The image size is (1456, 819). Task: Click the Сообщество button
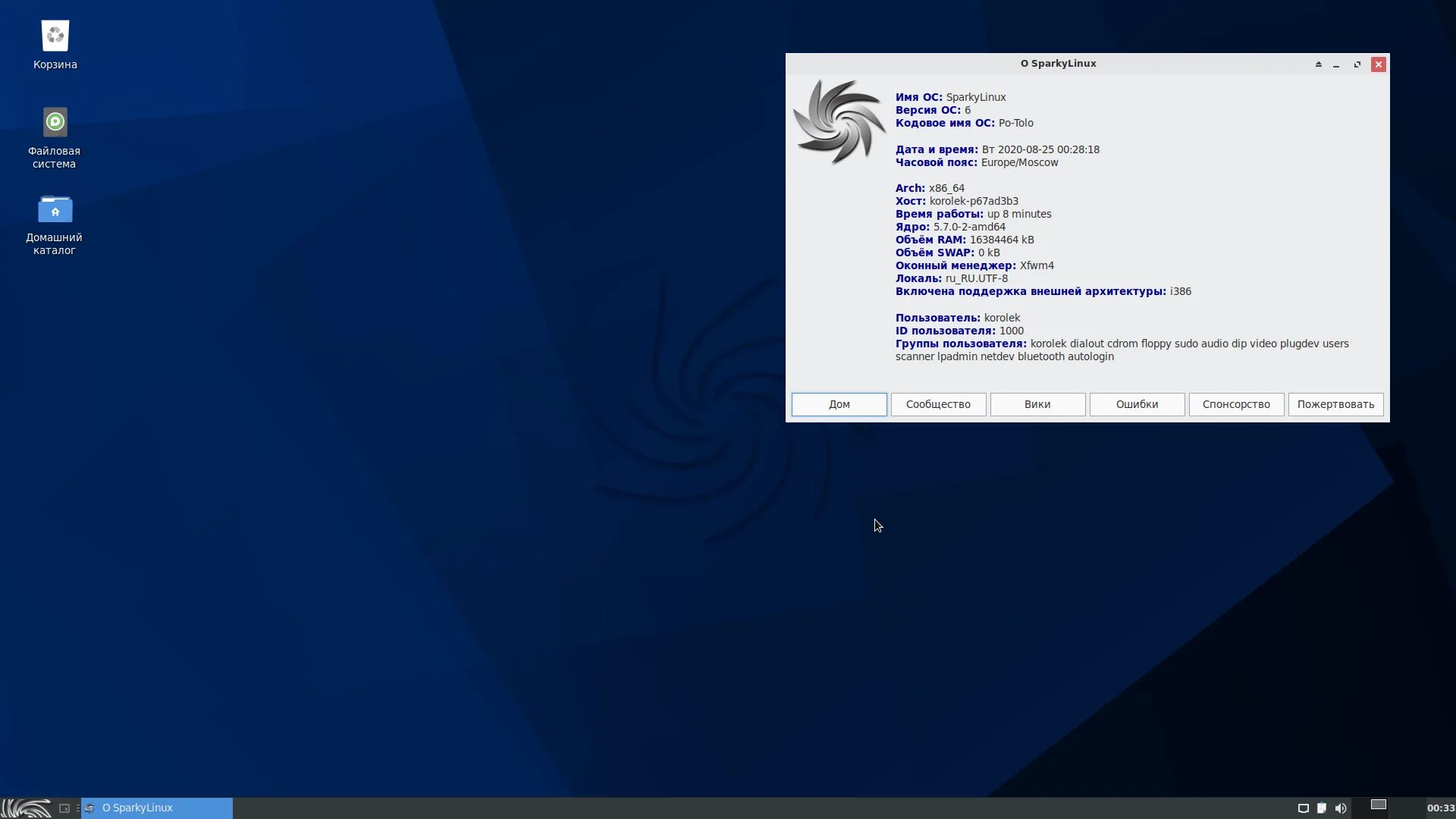pyautogui.click(x=938, y=404)
